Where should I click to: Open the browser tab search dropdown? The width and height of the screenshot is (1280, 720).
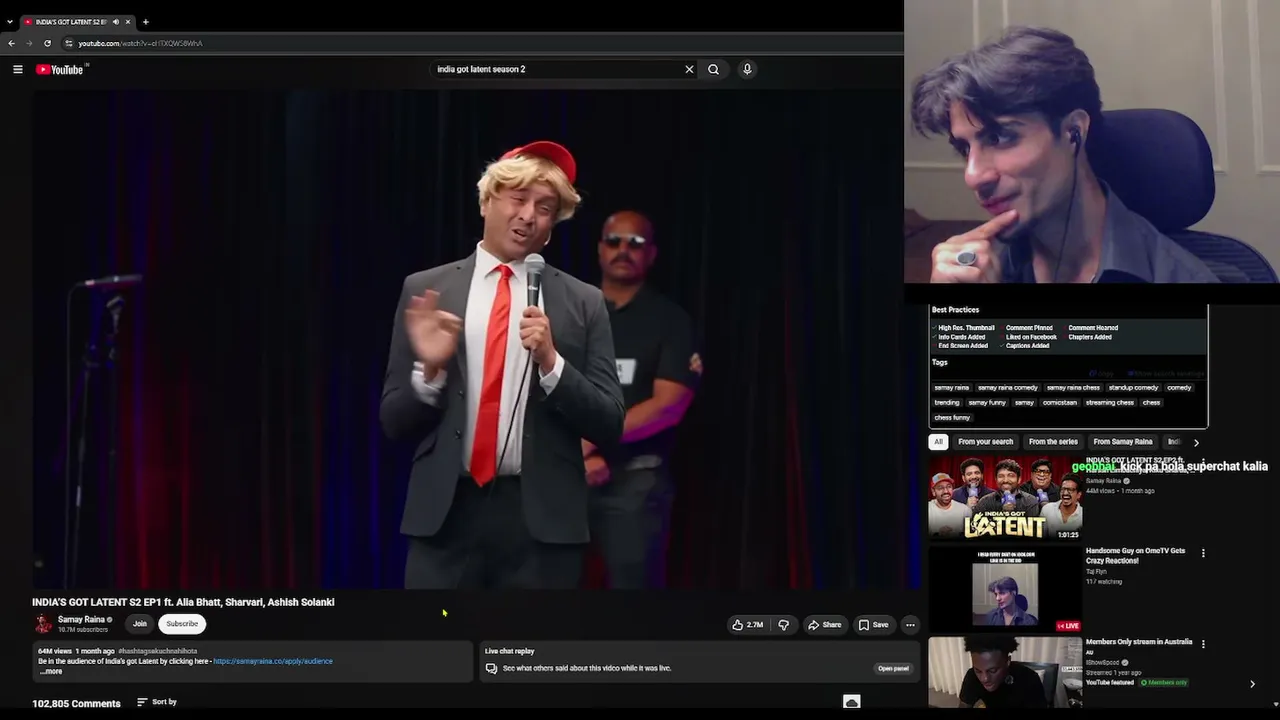pos(10,22)
